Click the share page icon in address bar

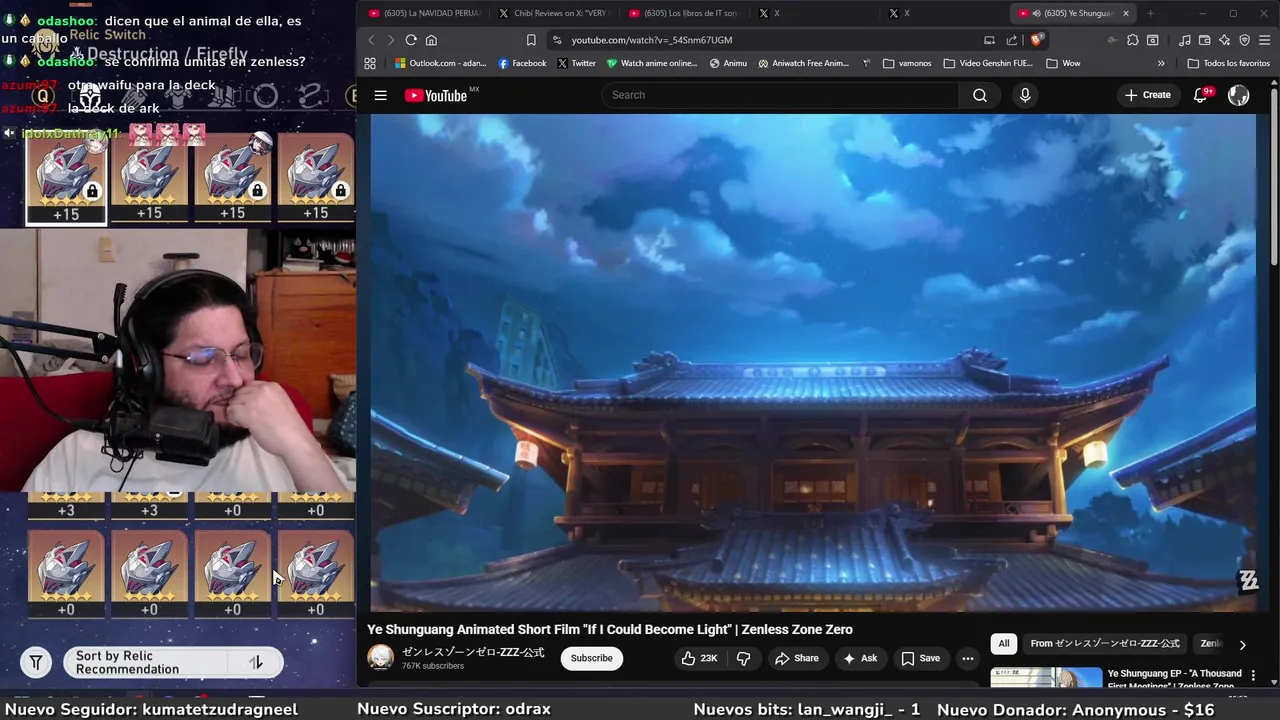(1012, 40)
